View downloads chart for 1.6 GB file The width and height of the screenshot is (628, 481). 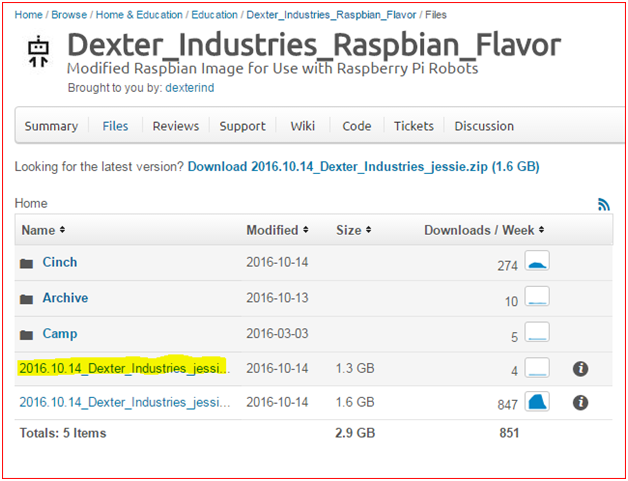pyautogui.click(x=537, y=401)
